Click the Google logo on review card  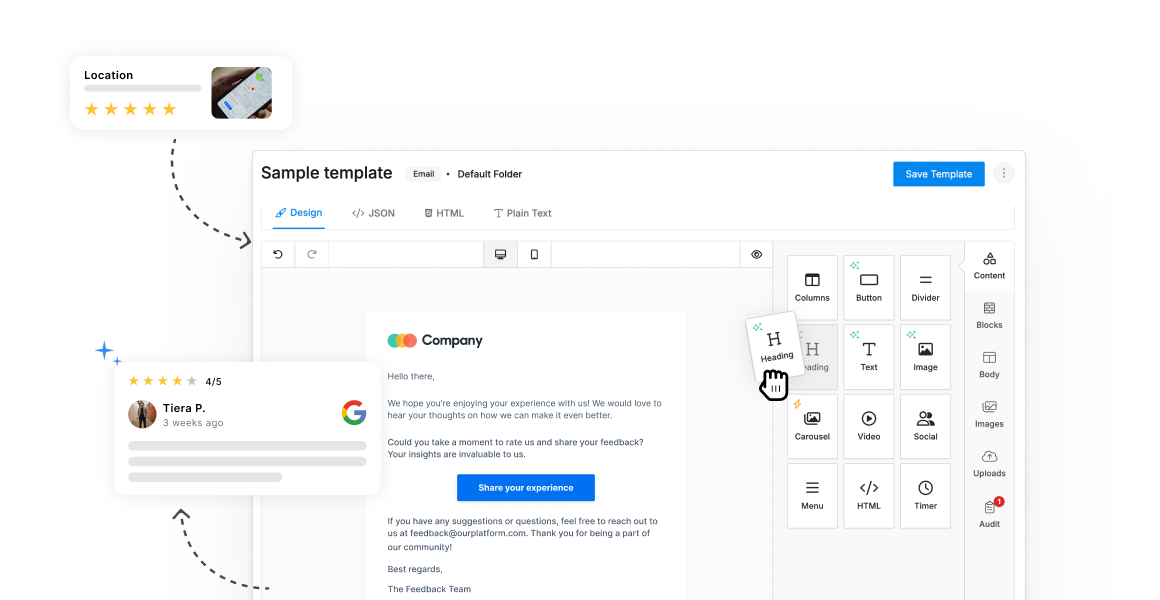coord(354,412)
